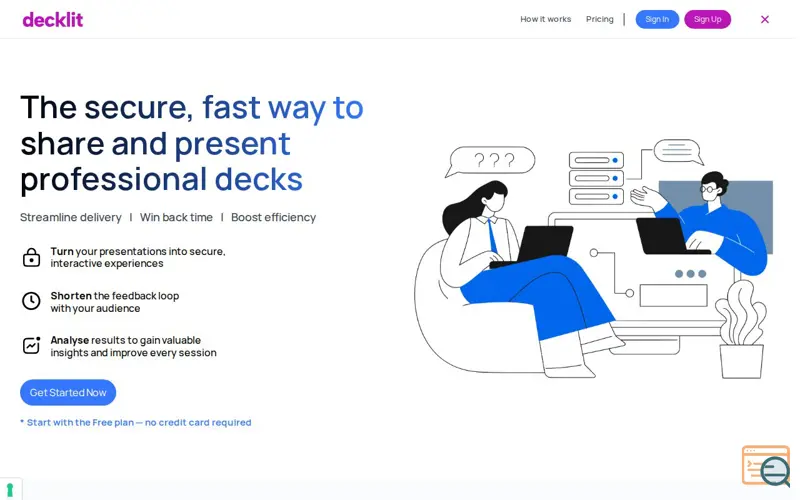Close the page with the X icon
This screenshot has height=500, width=800.
tap(764, 19)
